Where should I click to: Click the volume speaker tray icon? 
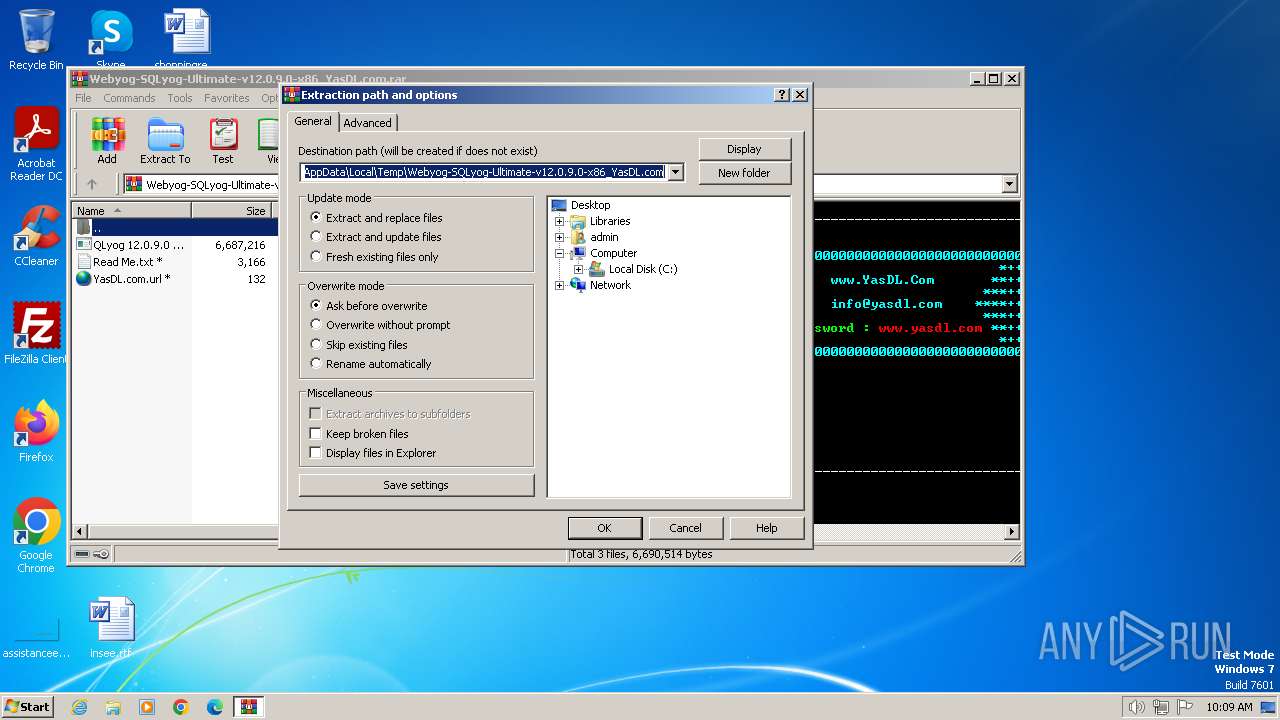[1136, 707]
